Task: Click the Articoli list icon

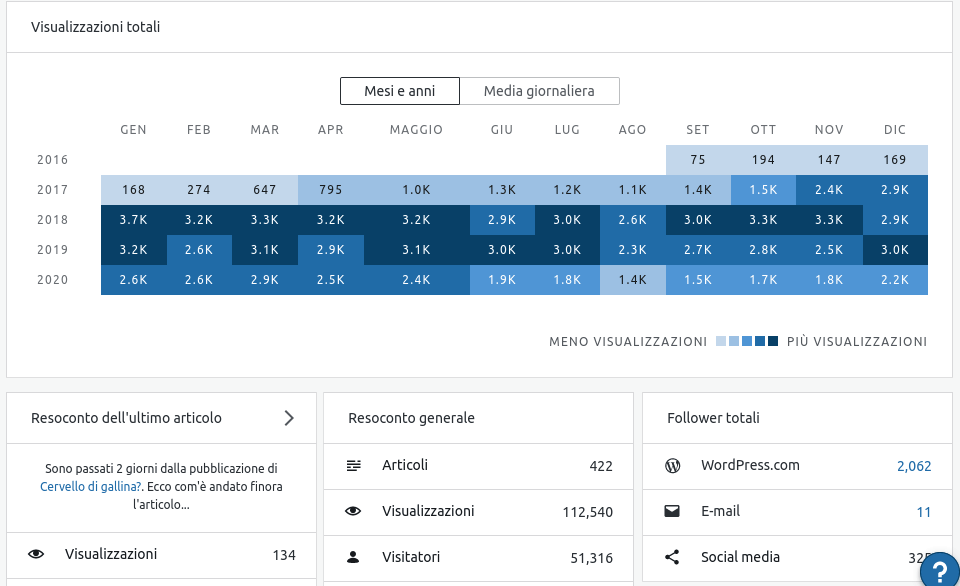Action: 353,466
